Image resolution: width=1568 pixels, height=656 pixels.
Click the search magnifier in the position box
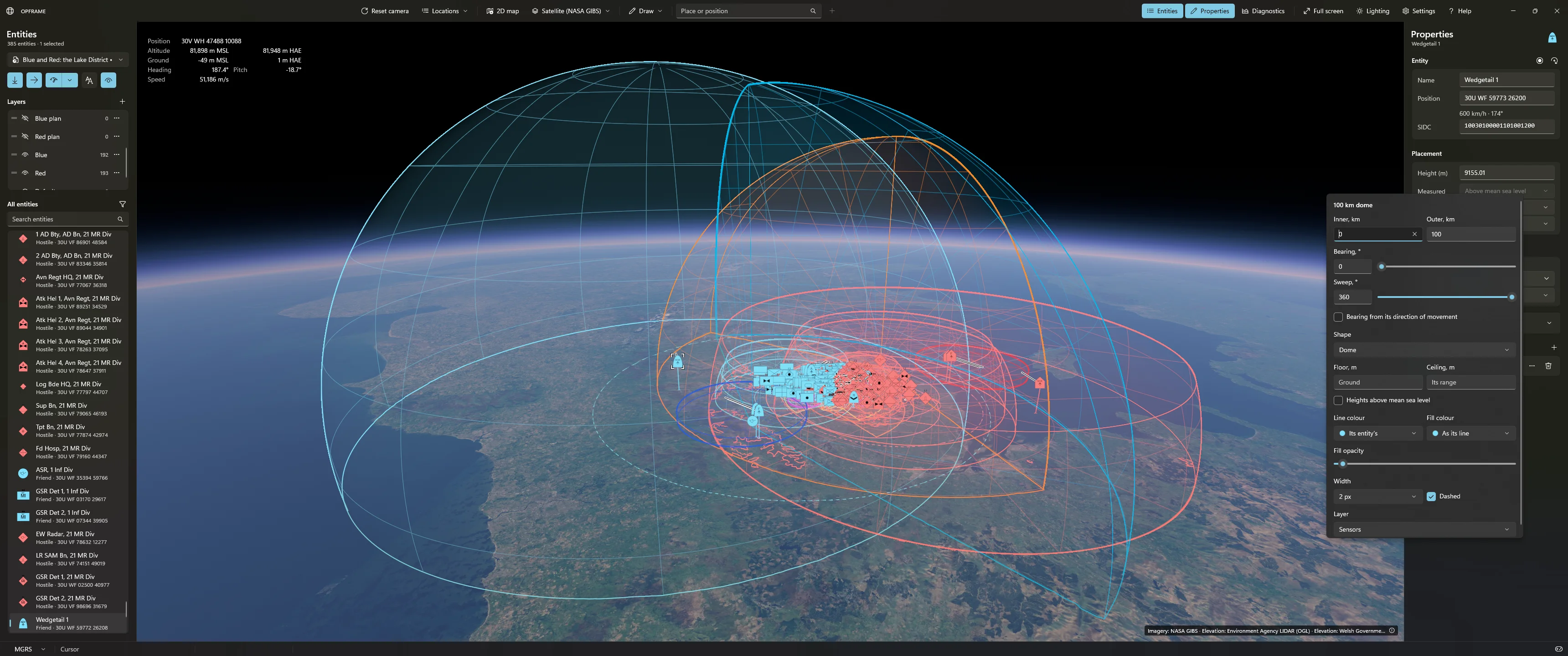tap(813, 11)
